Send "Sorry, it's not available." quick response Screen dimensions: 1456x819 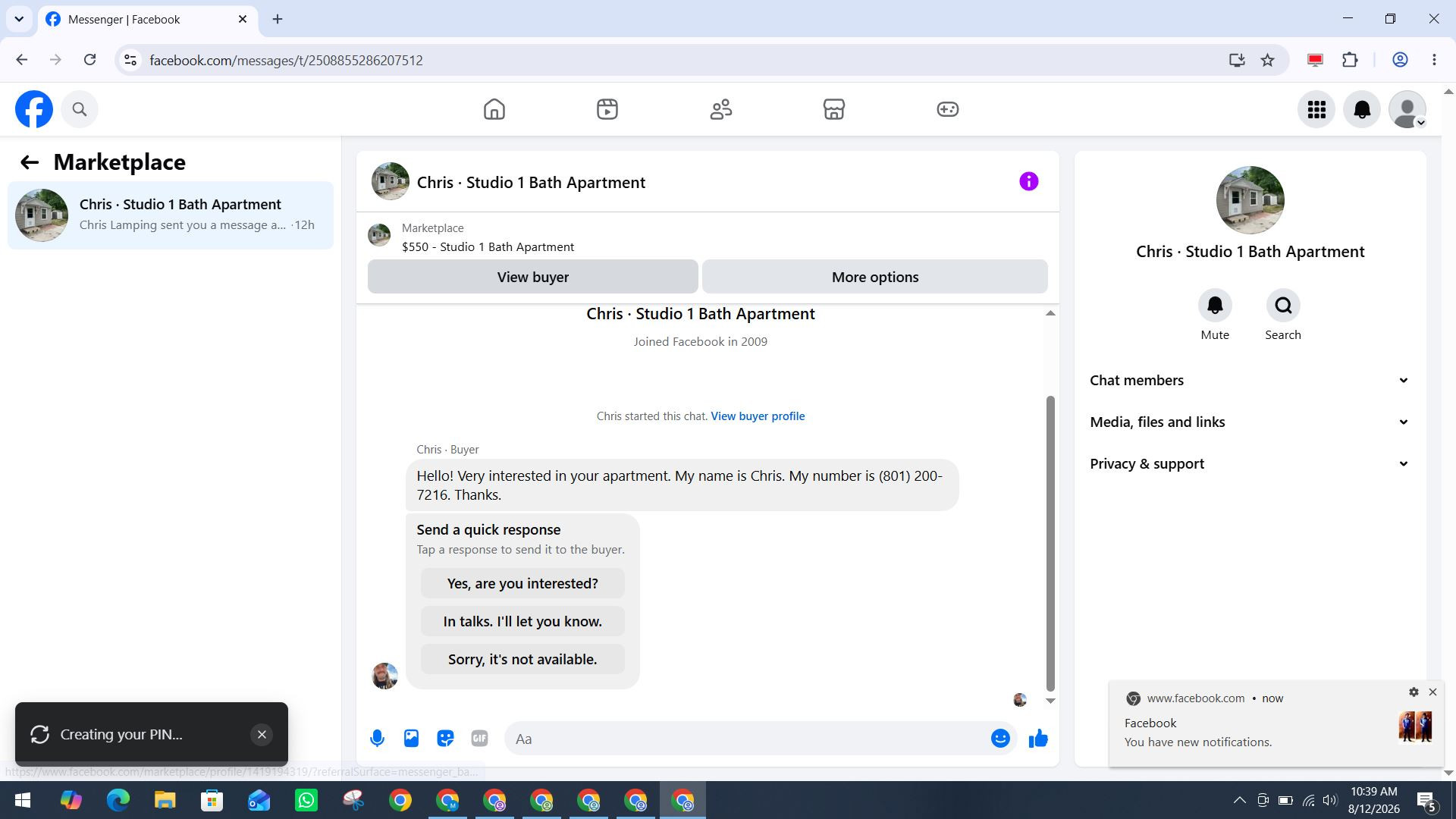click(x=522, y=659)
